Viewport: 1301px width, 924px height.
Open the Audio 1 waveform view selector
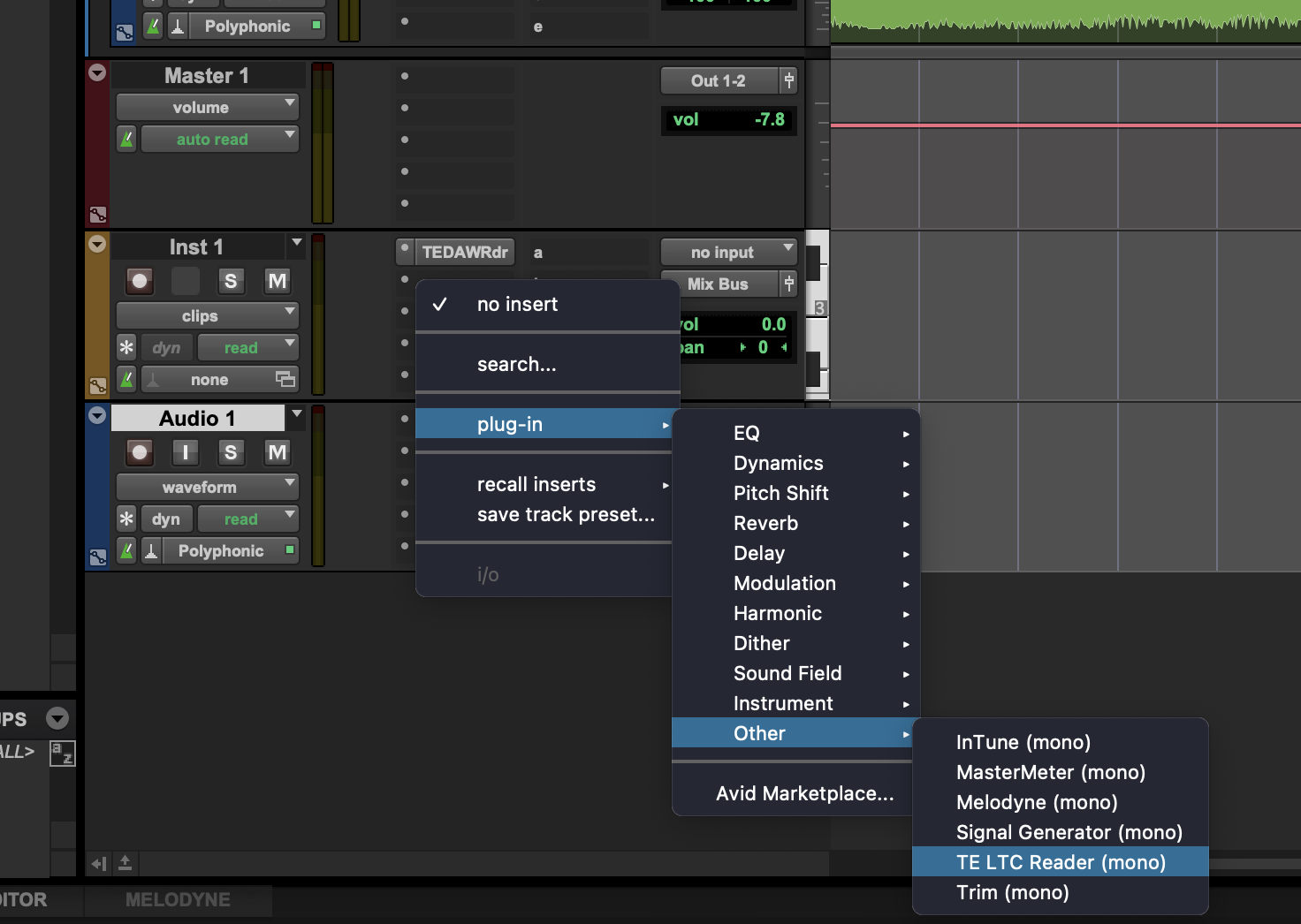pos(208,487)
